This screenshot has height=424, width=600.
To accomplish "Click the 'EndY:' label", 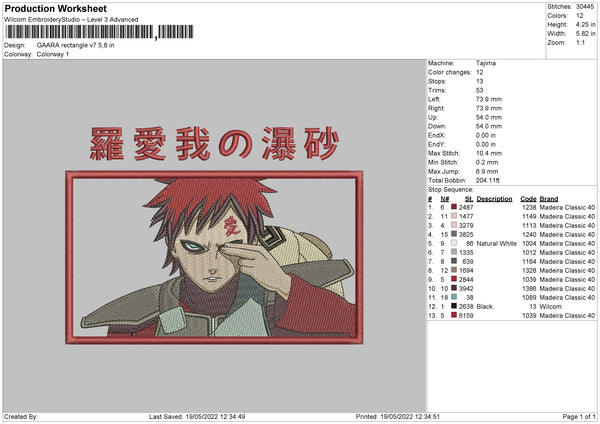I will coord(437,144).
